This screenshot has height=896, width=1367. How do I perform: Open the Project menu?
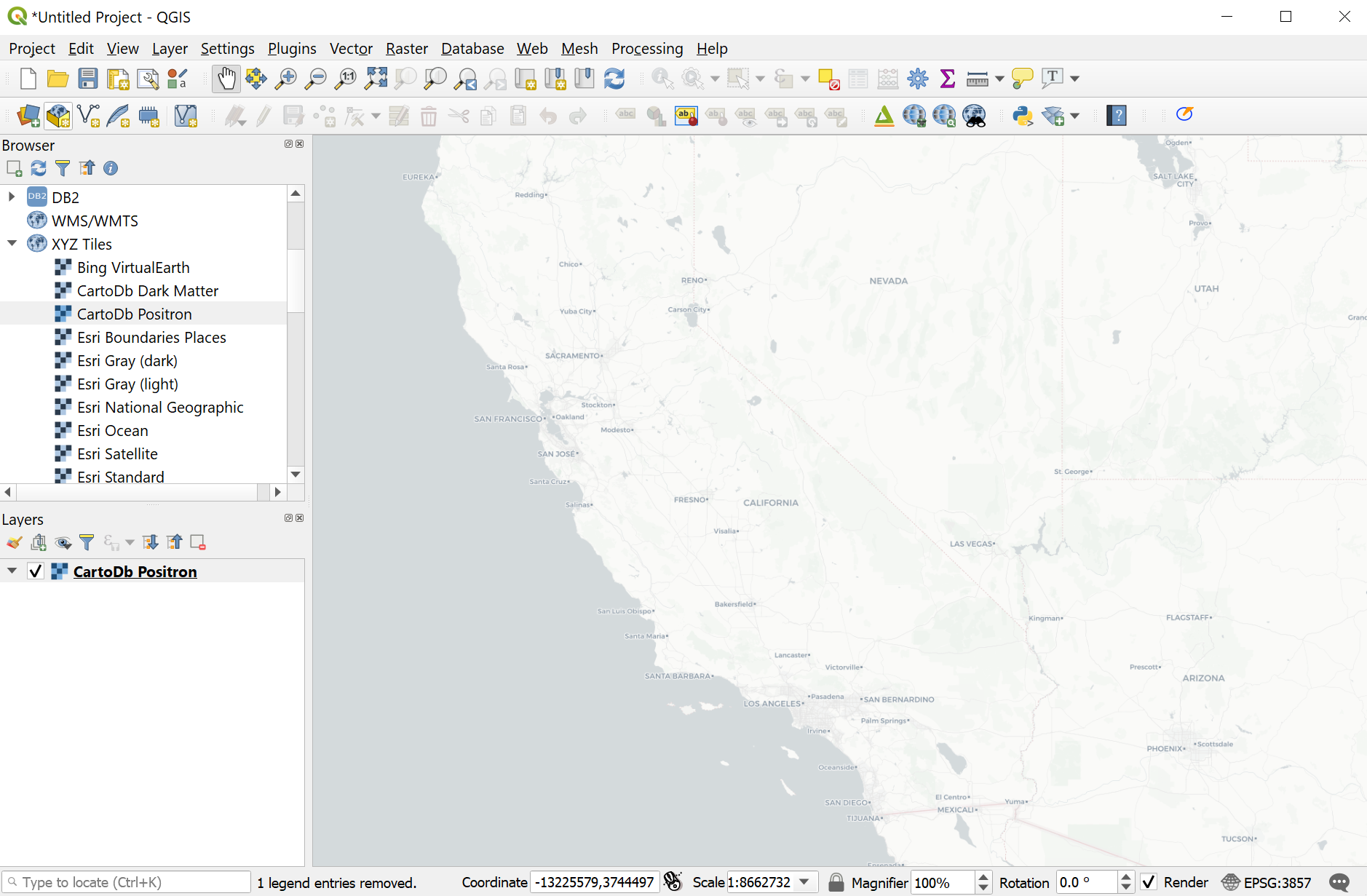[32, 49]
